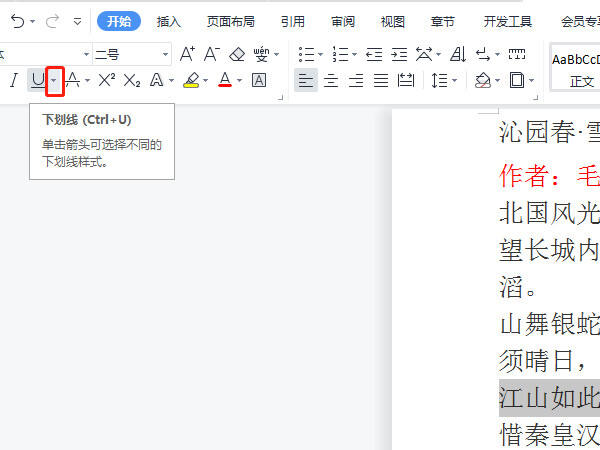600x450 pixels.
Task: Toggle superscript X² formatting
Action: click(x=107, y=80)
